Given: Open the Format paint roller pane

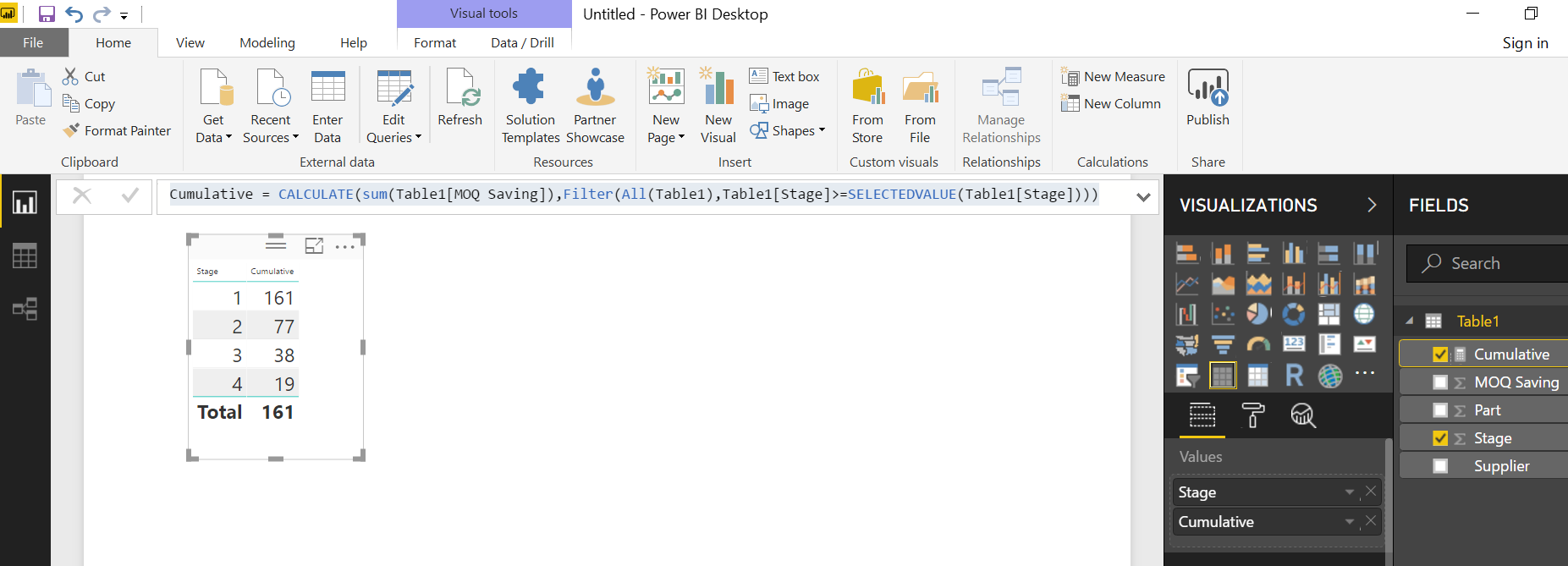Looking at the screenshot, I should coord(1253,415).
